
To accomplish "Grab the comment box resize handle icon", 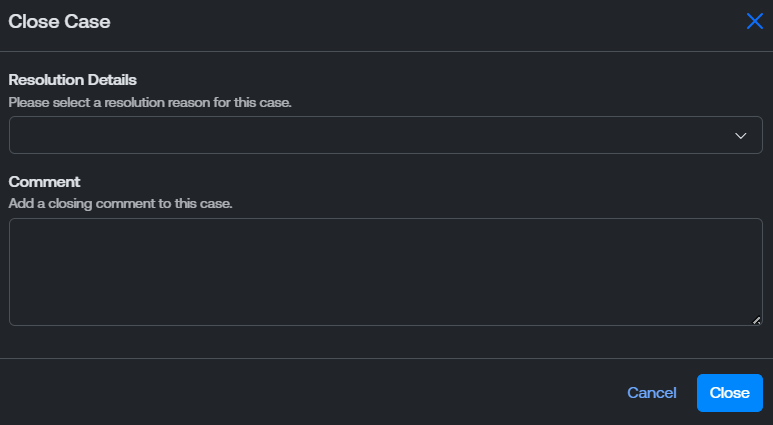I will [x=756, y=320].
